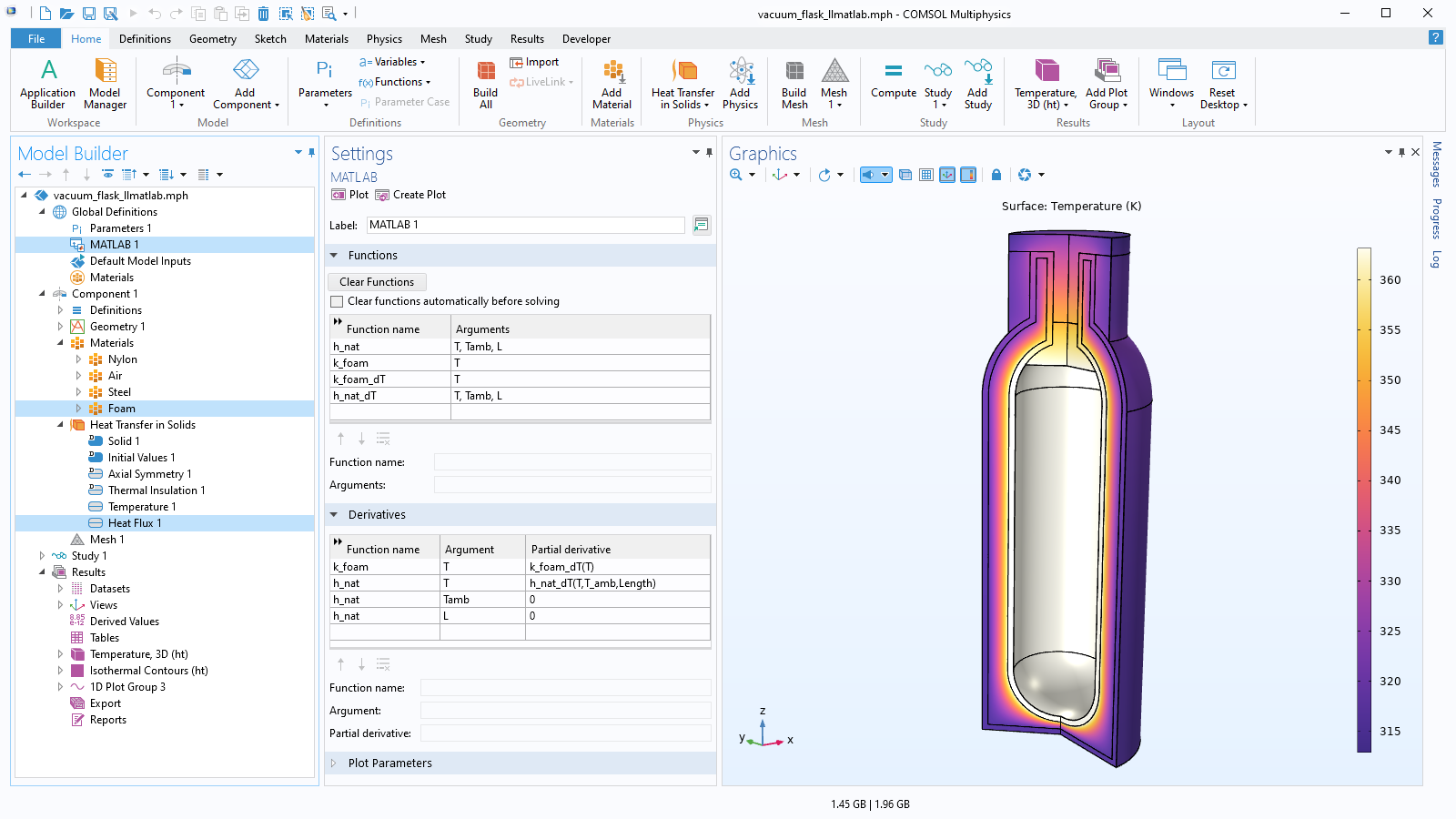Screen dimensions: 1456x819
Task: Click Add Material in the ribbon
Action: coord(612,84)
